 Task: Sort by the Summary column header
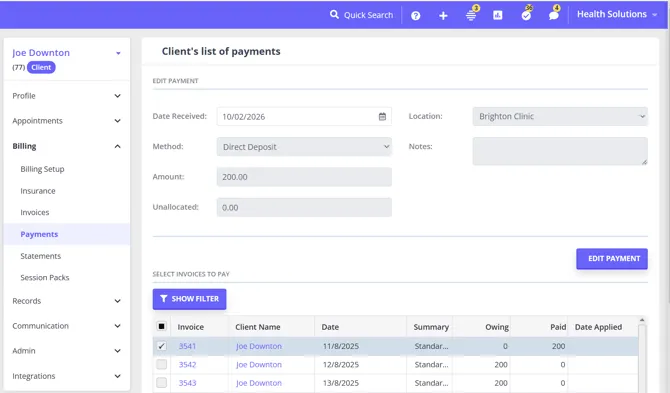tap(431, 327)
